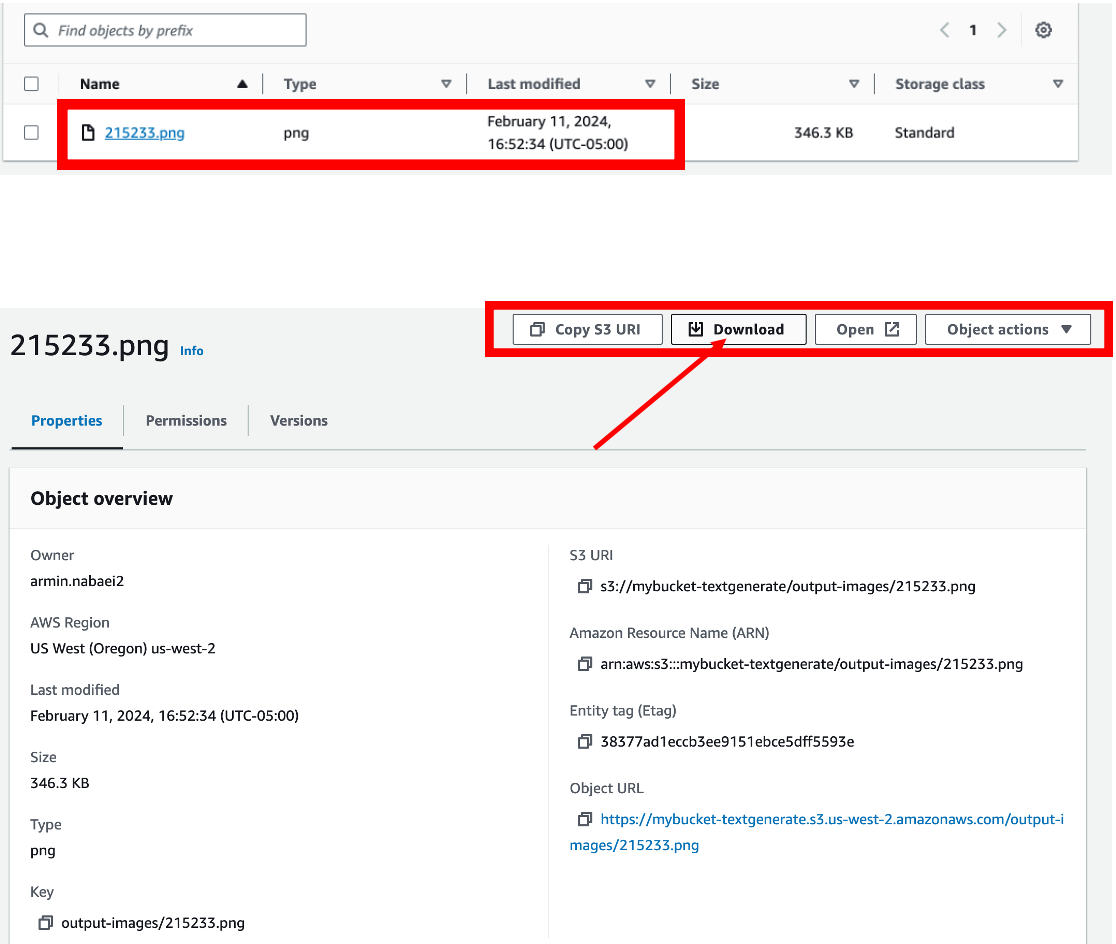Click the settings gear icon in table header

[x=1043, y=30]
